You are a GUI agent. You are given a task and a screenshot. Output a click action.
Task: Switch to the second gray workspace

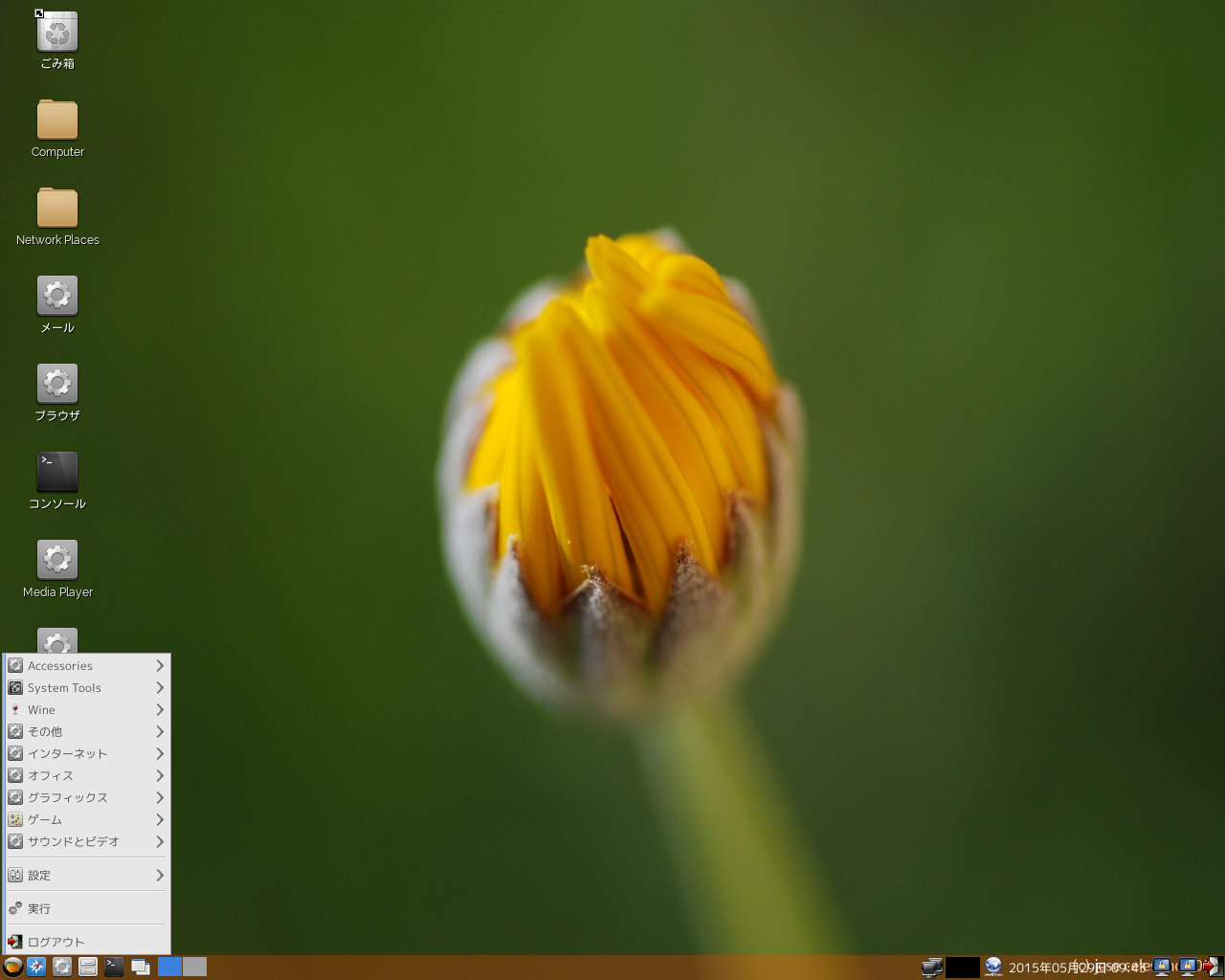coord(195,967)
